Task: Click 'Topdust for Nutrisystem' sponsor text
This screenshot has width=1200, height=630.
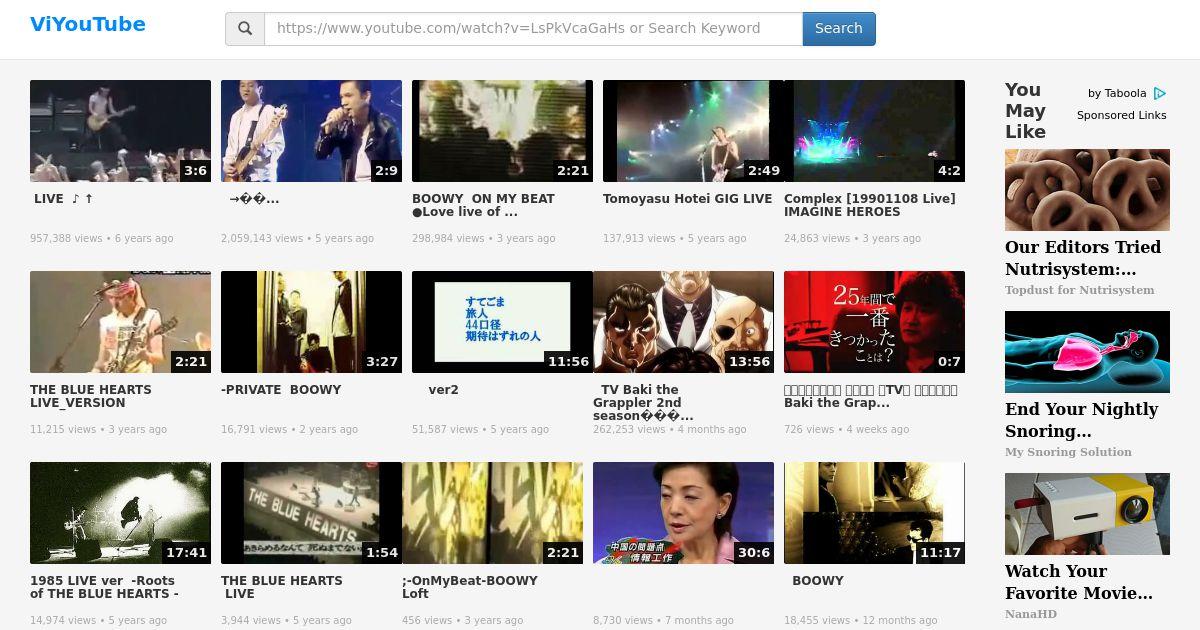Action: (x=1080, y=290)
